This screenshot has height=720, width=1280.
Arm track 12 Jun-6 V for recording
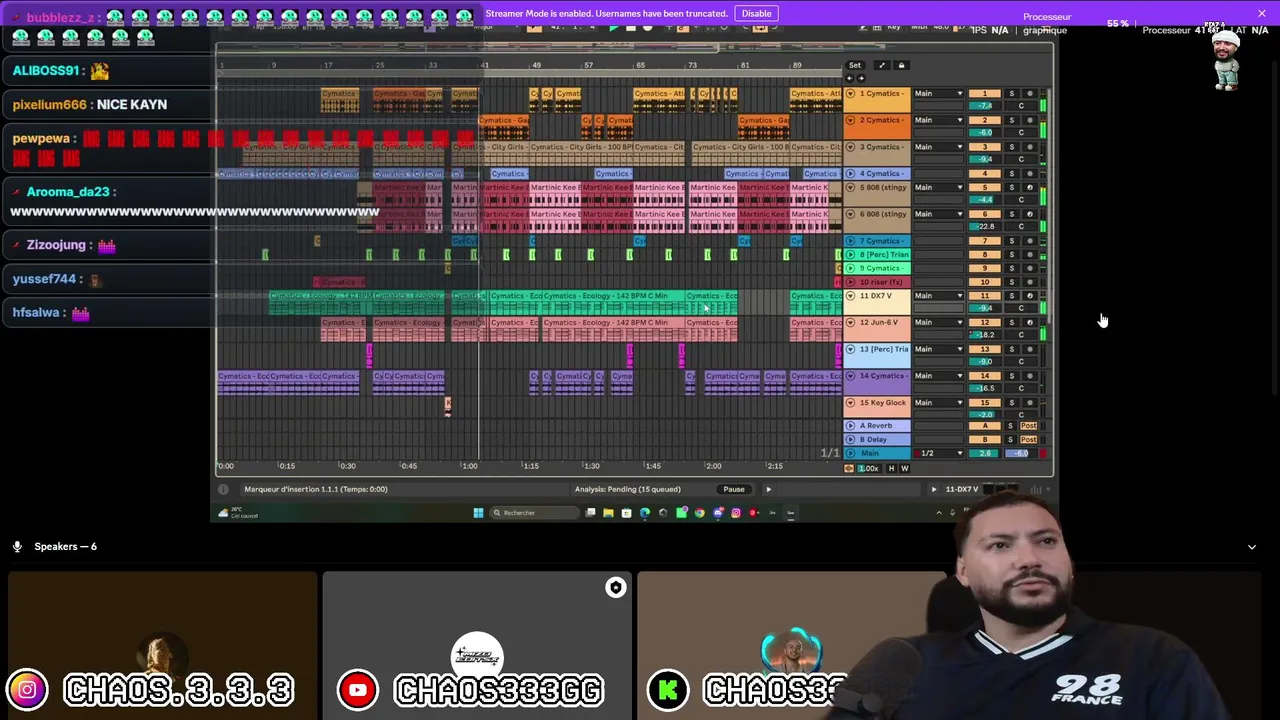click(x=1030, y=322)
